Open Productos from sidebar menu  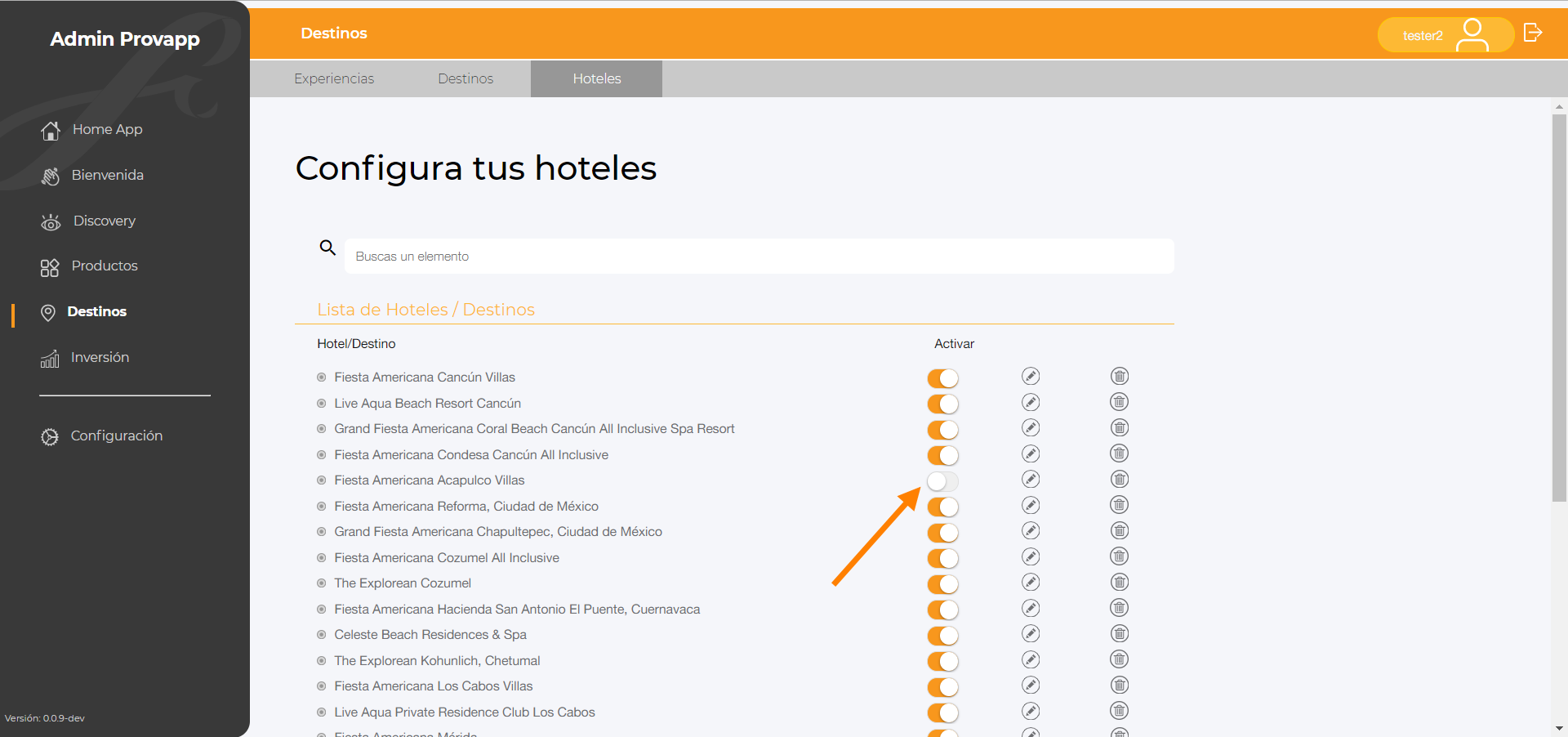105,266
